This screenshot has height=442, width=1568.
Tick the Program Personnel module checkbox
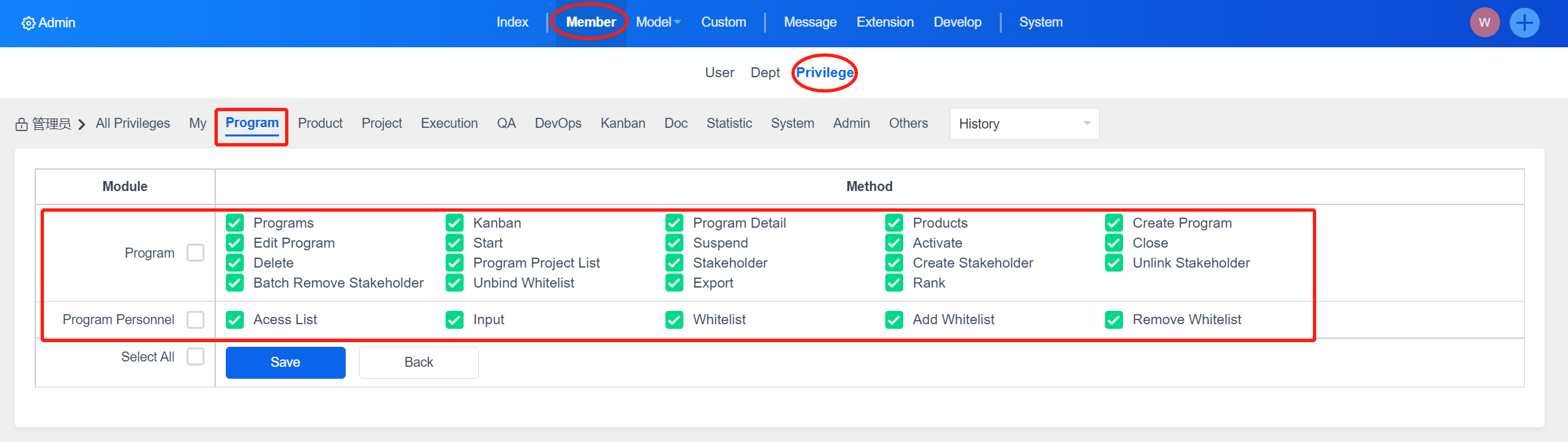coord(195,320)
